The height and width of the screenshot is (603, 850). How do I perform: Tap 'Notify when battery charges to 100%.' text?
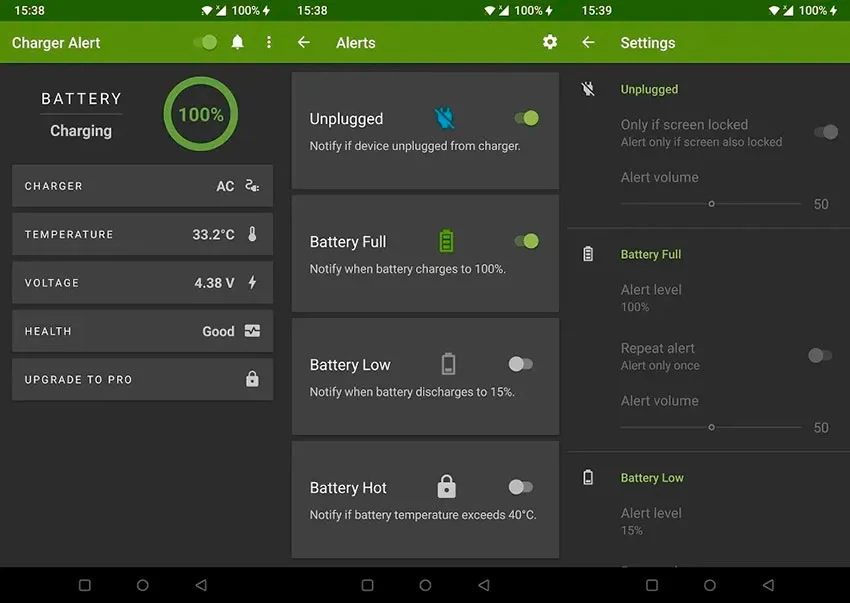point(408,269)
